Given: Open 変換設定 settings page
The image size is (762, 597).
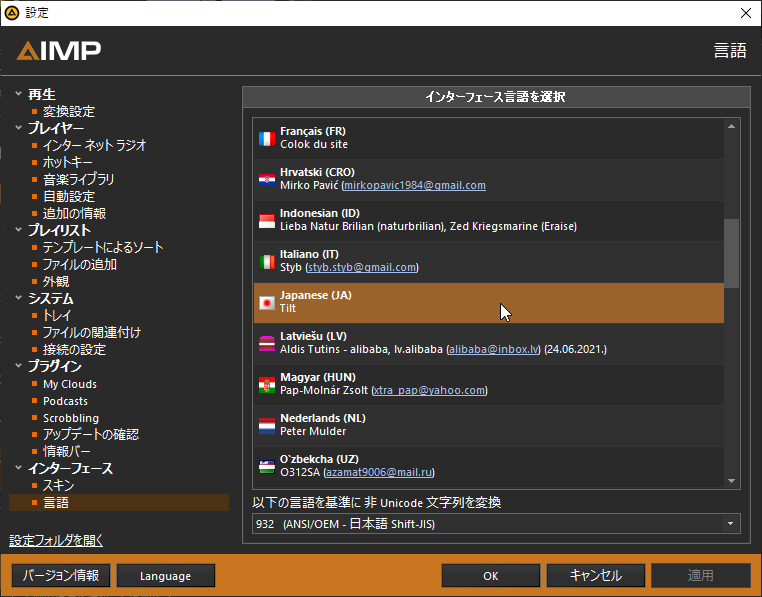Looking at the screenshot, I should tap(69, 111).
